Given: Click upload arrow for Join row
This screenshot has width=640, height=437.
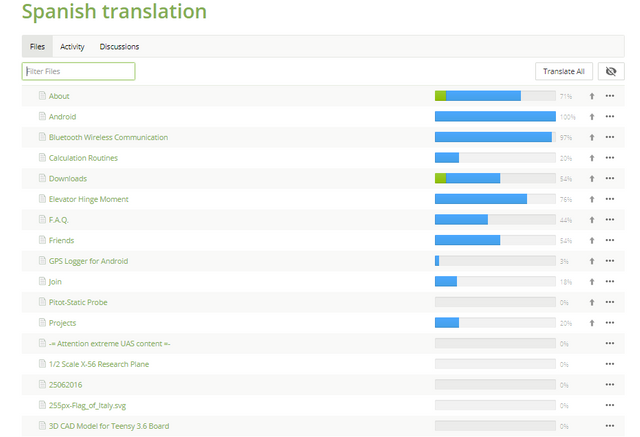Looking at the screenshot, I should pos(592,282).
